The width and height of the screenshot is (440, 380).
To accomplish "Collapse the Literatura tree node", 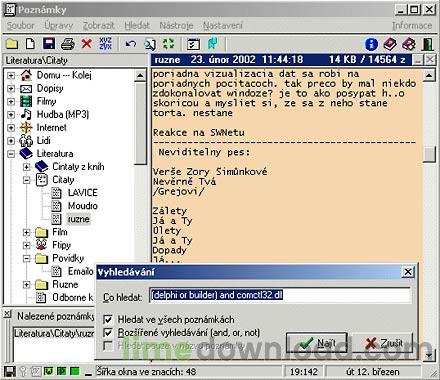I will click(11, 154).
